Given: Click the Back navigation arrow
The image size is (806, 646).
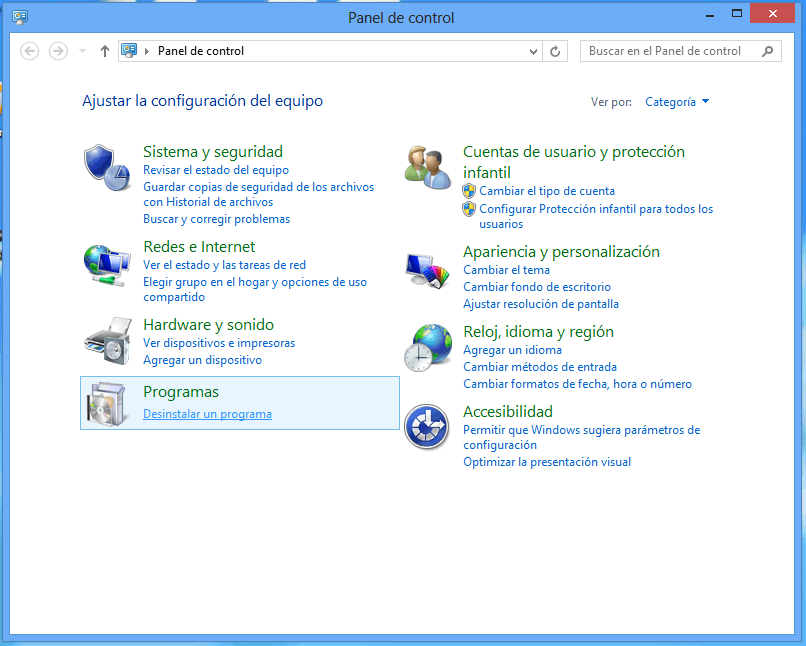Looking at the screenshot, I should click(x=29, y=51).
